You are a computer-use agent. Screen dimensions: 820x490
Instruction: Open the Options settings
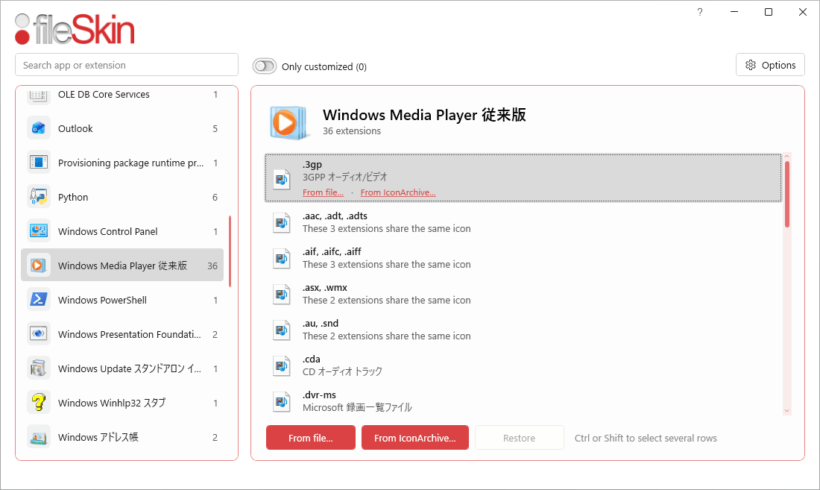770,65
